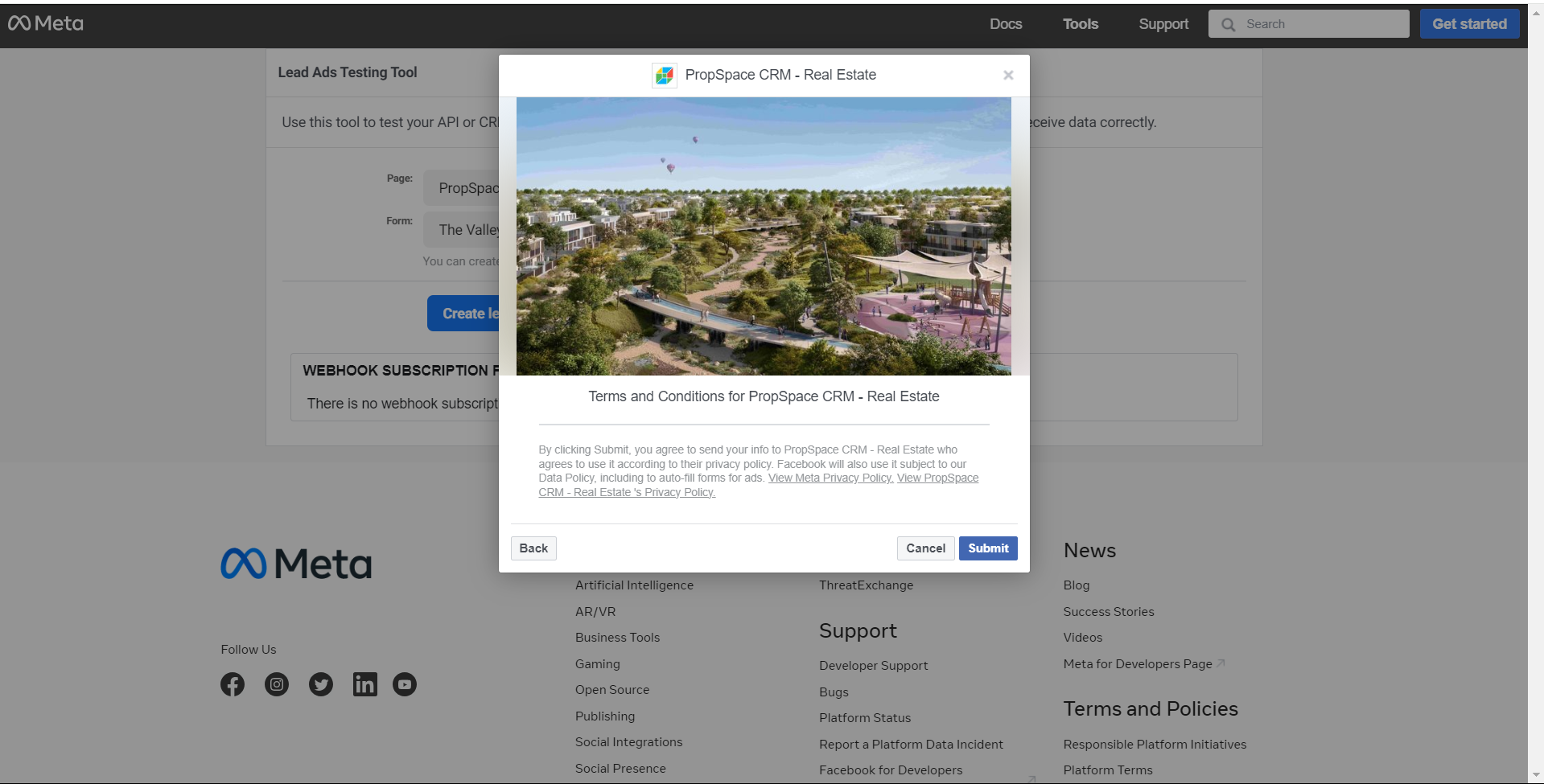Open Open Source footer link
Viewport: 1544px width, 784px height.
(612, 690)
